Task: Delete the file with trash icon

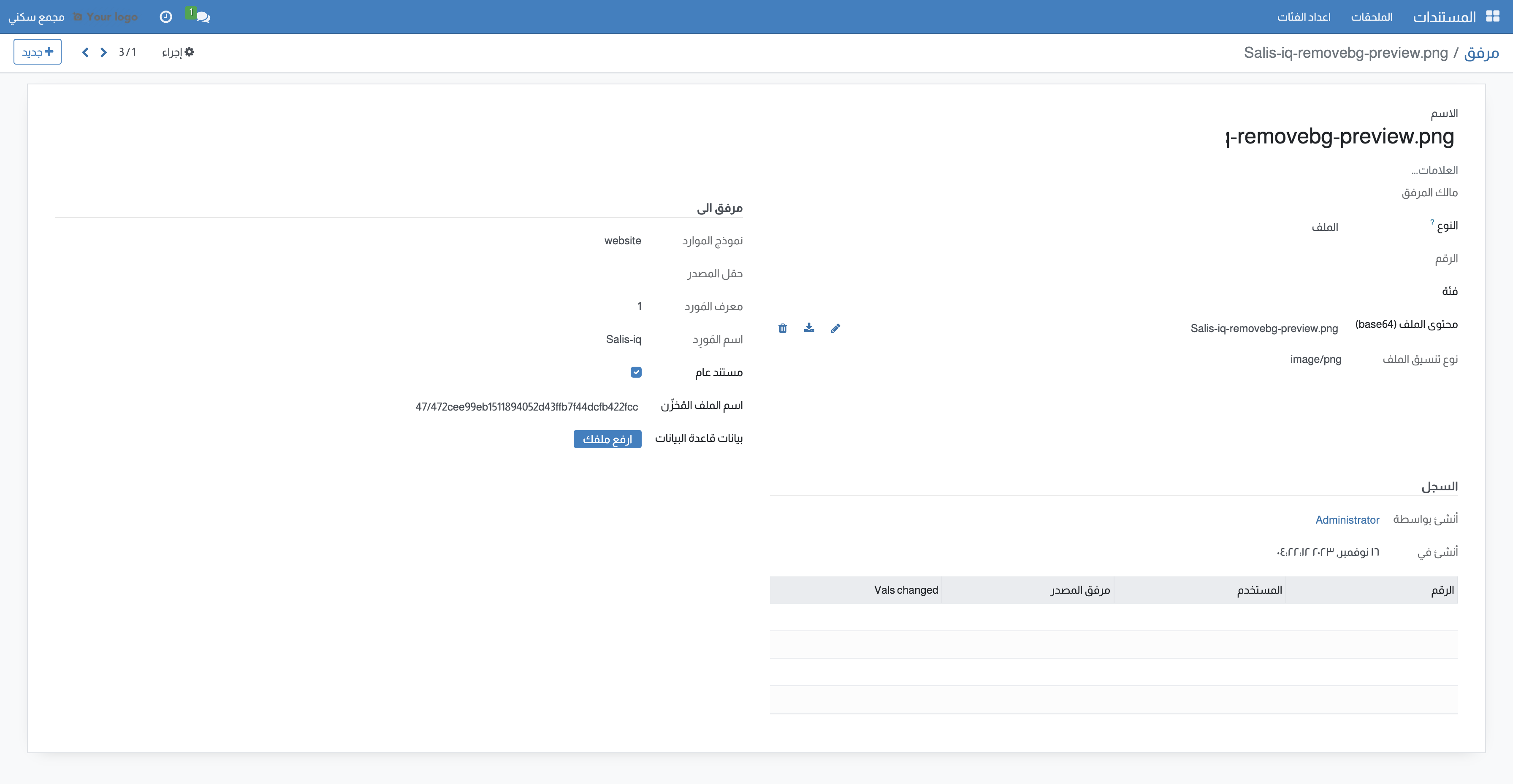Action: (782, 328)
